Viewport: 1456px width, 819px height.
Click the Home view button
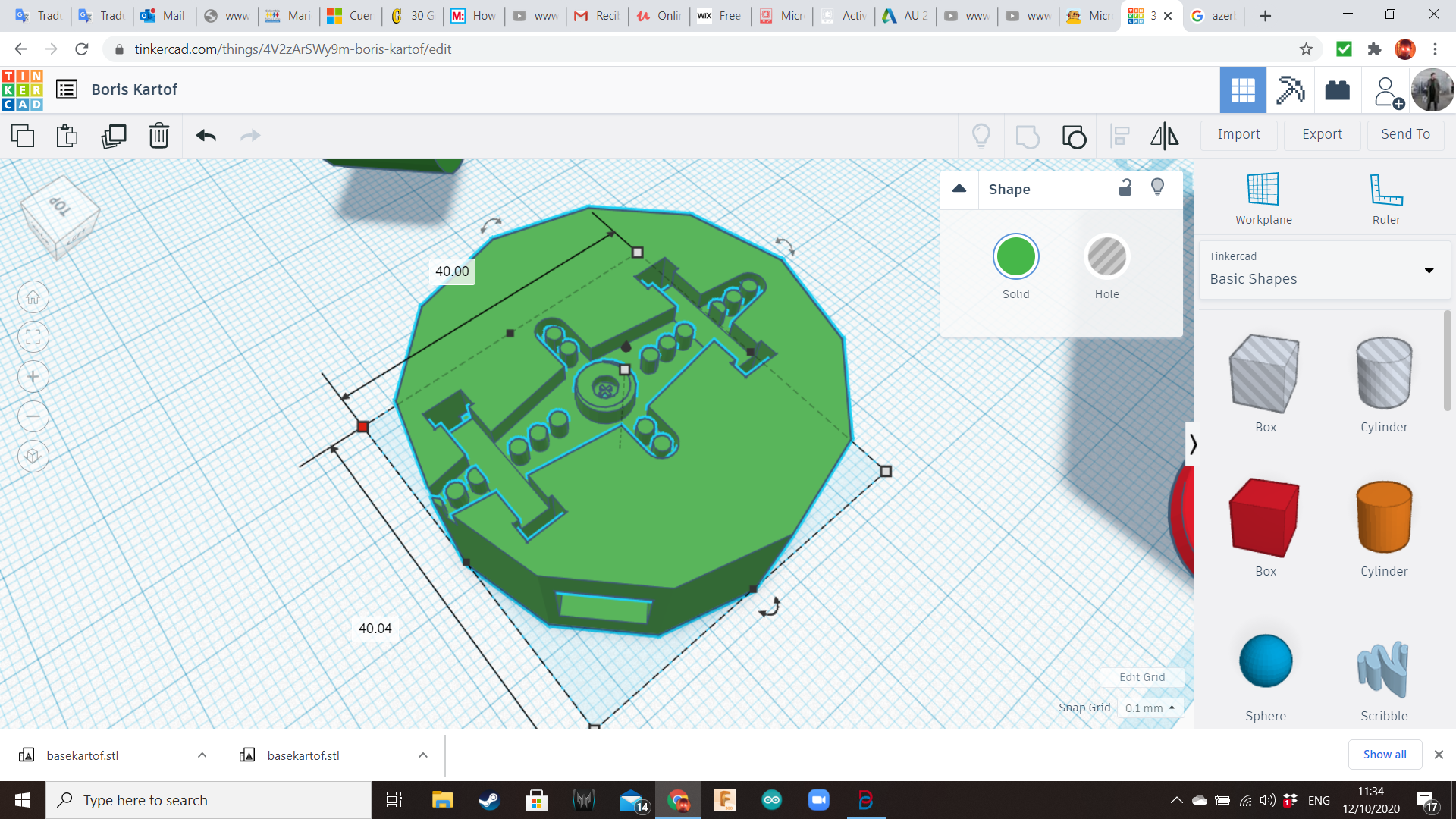(33, 297)
